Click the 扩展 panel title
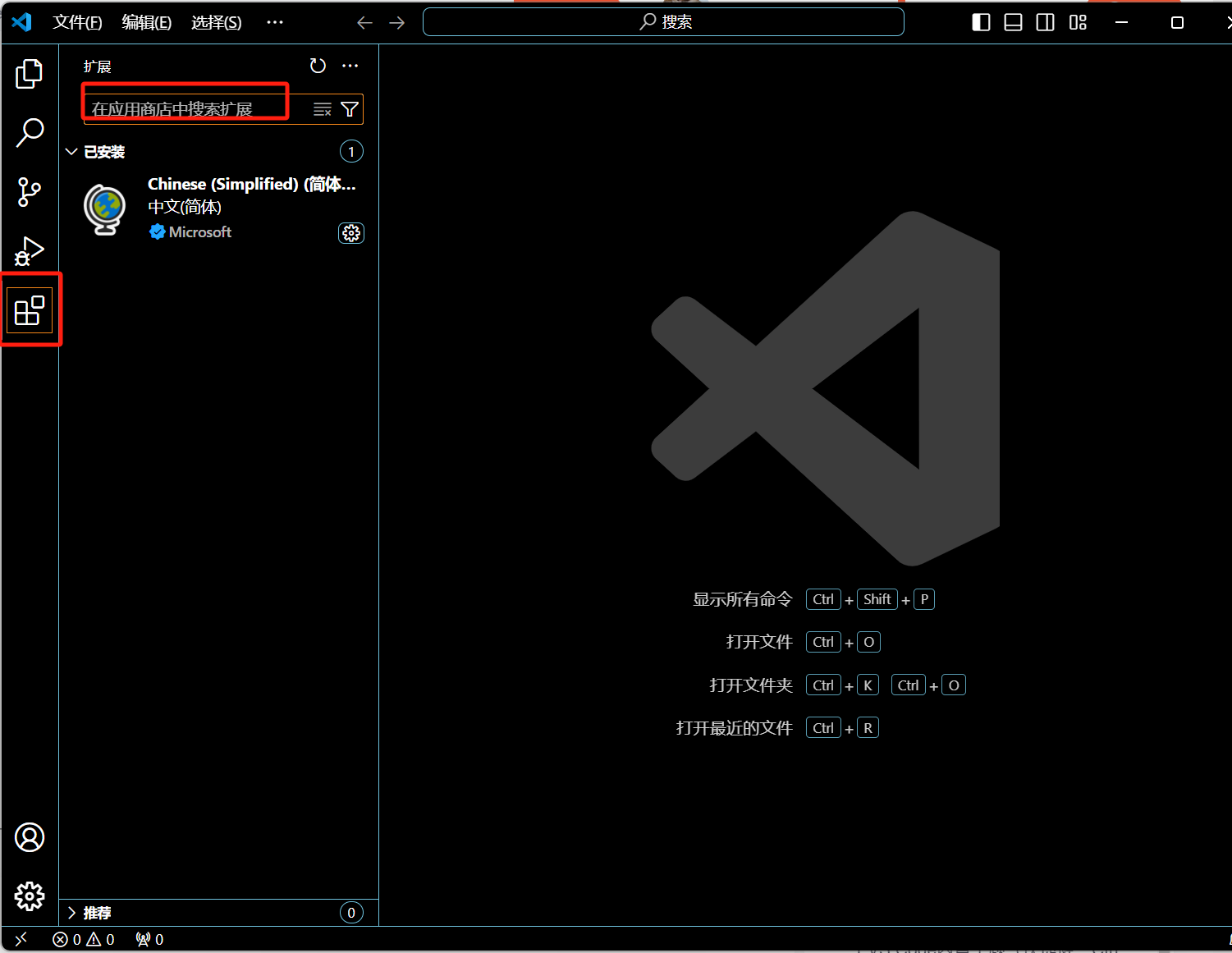 [x=98, y=66]
